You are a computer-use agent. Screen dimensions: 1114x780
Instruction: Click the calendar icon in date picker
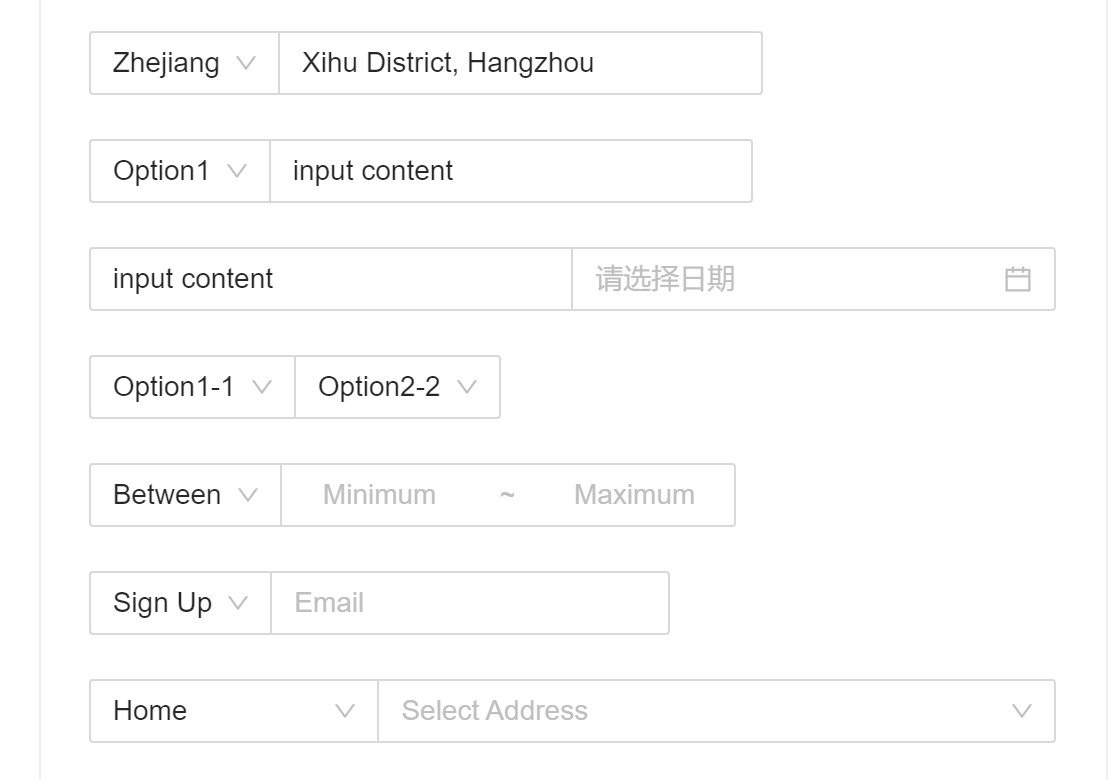[1017, 279]
